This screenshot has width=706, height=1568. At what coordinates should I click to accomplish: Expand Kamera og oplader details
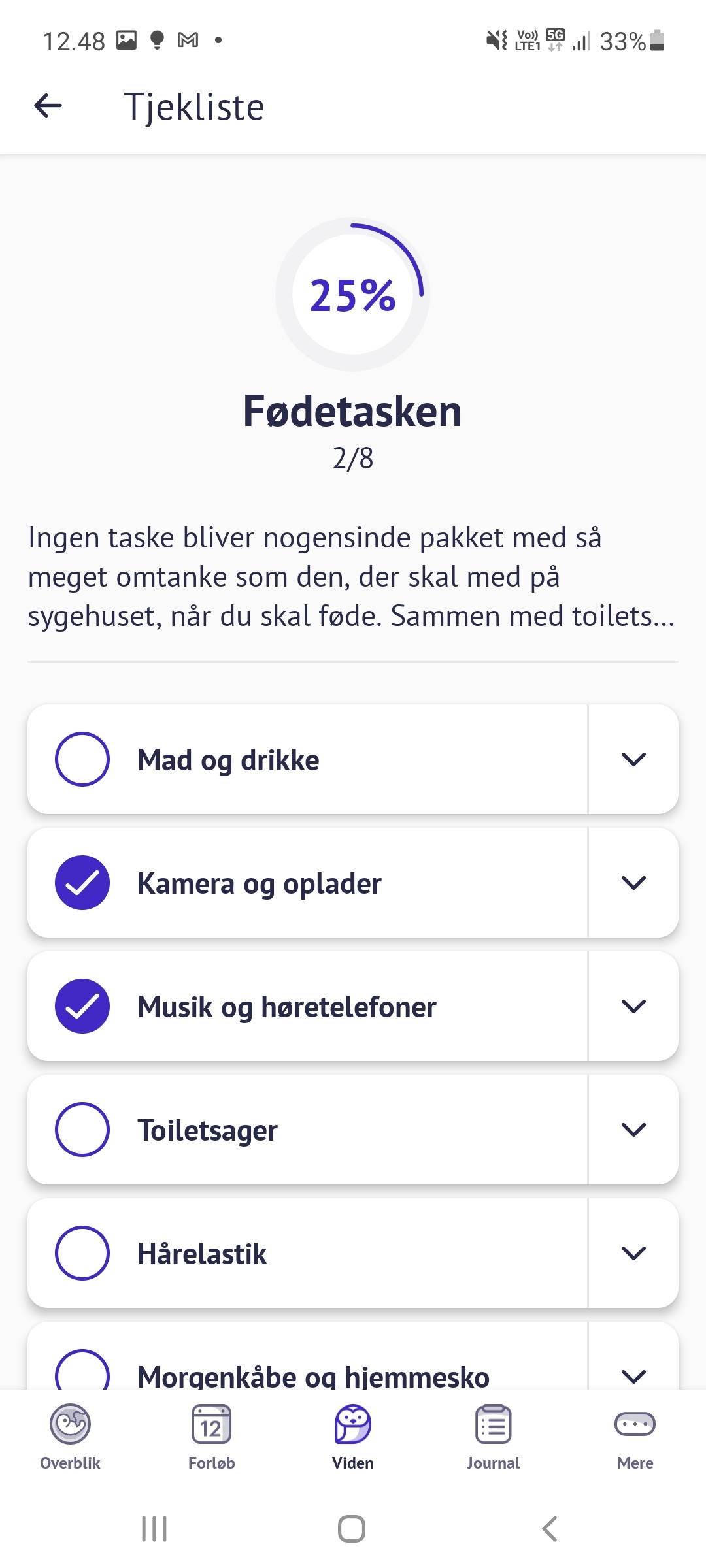pos(633,883)
